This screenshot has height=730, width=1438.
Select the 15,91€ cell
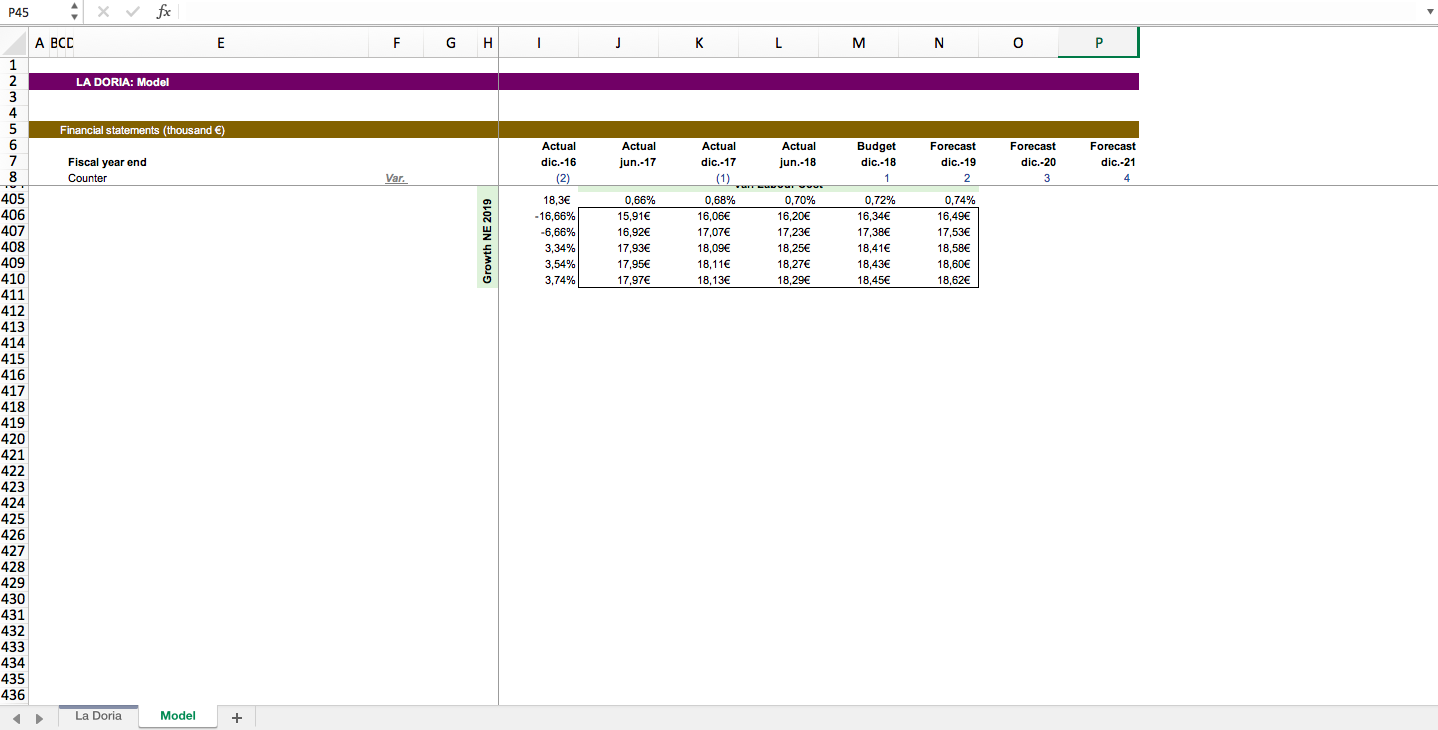tap(618, 215)
